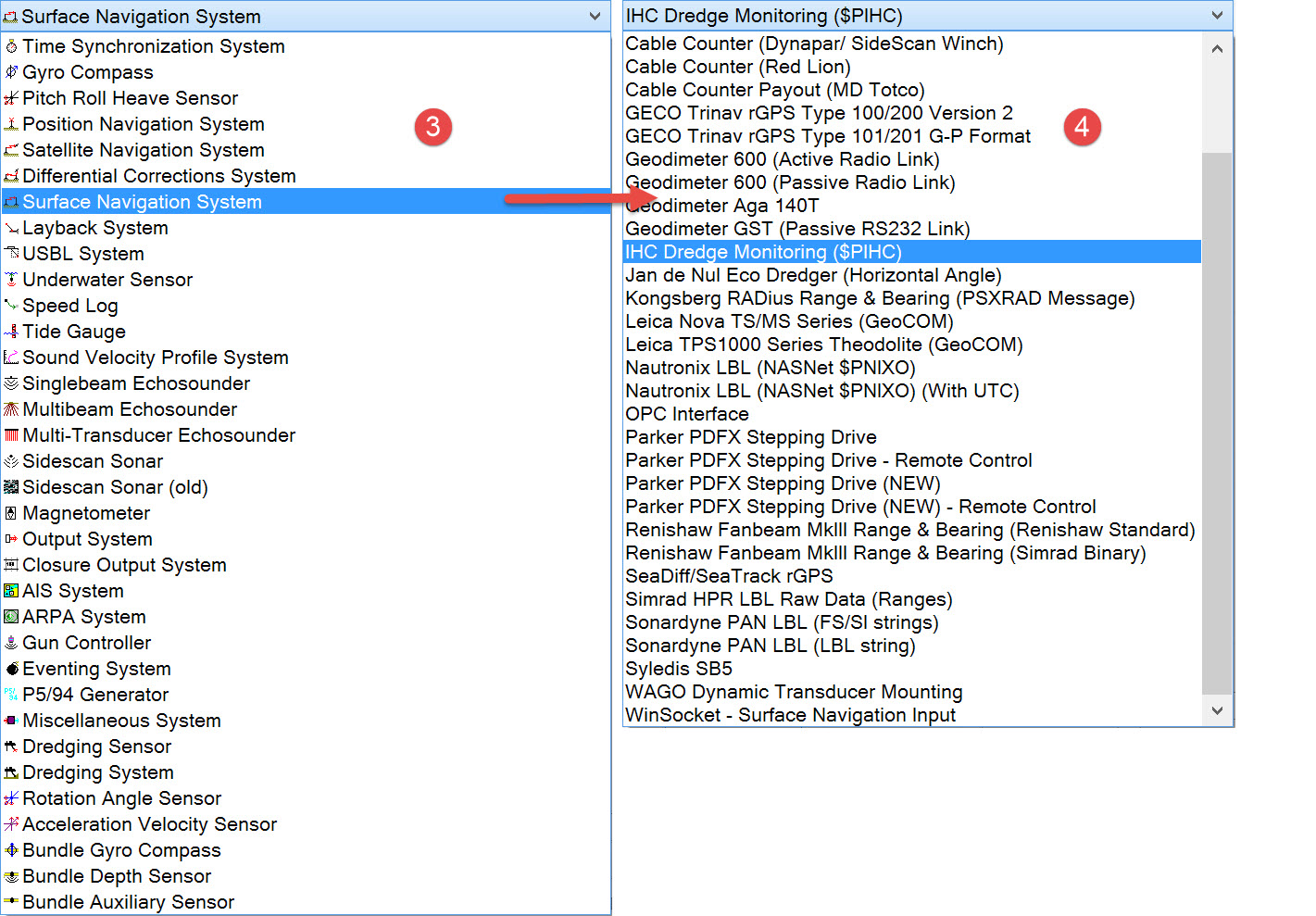Select "Output System" above Closure Output System
The width and height of the screenshot is (1316, 916).
click(87, 539)
